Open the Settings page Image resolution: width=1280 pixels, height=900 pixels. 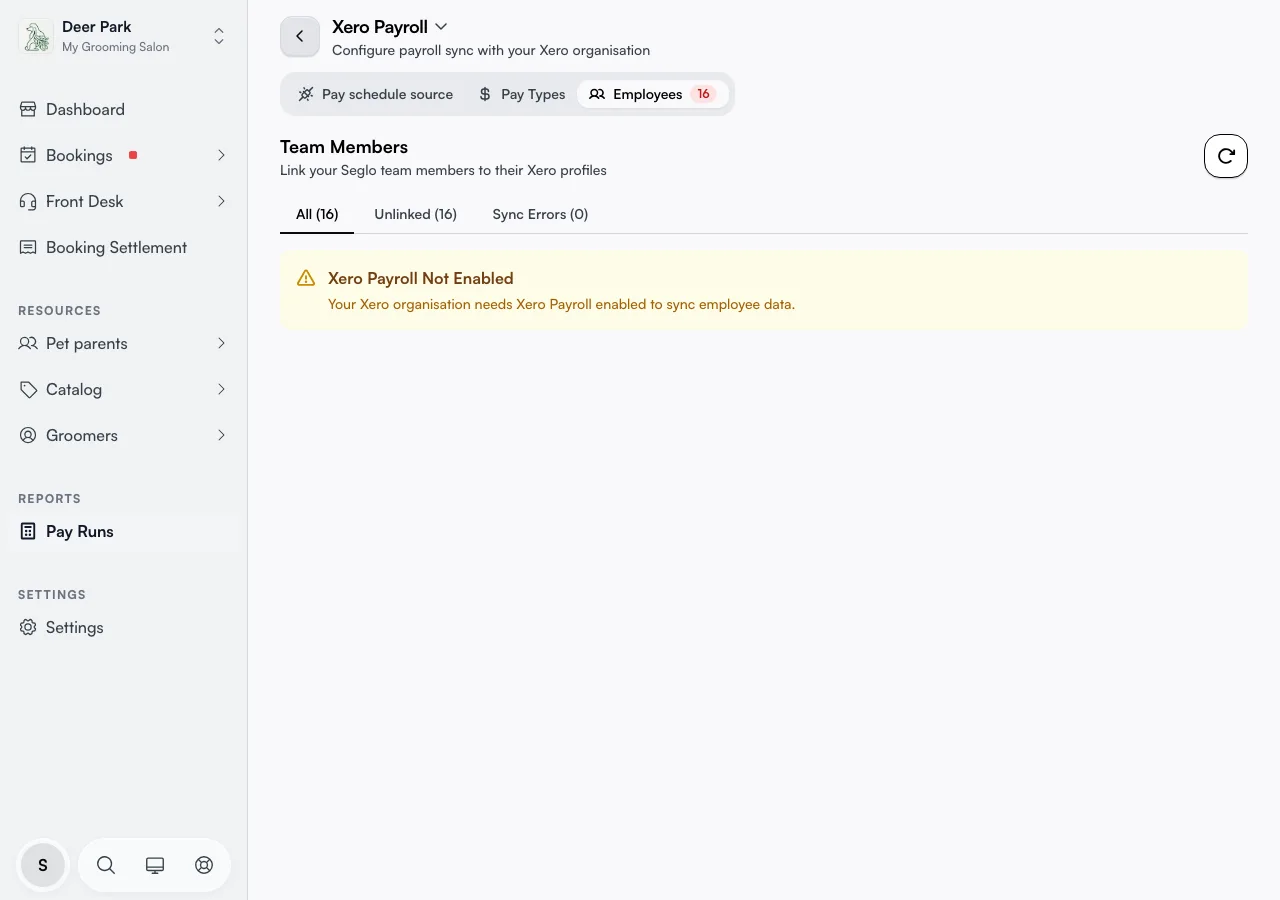pos(124,627)
